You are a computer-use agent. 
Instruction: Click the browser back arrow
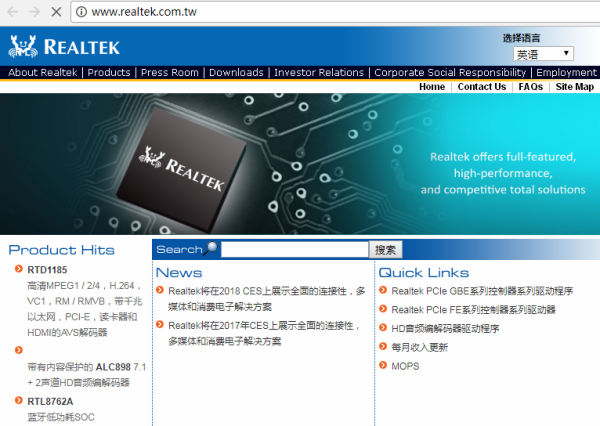13,12
